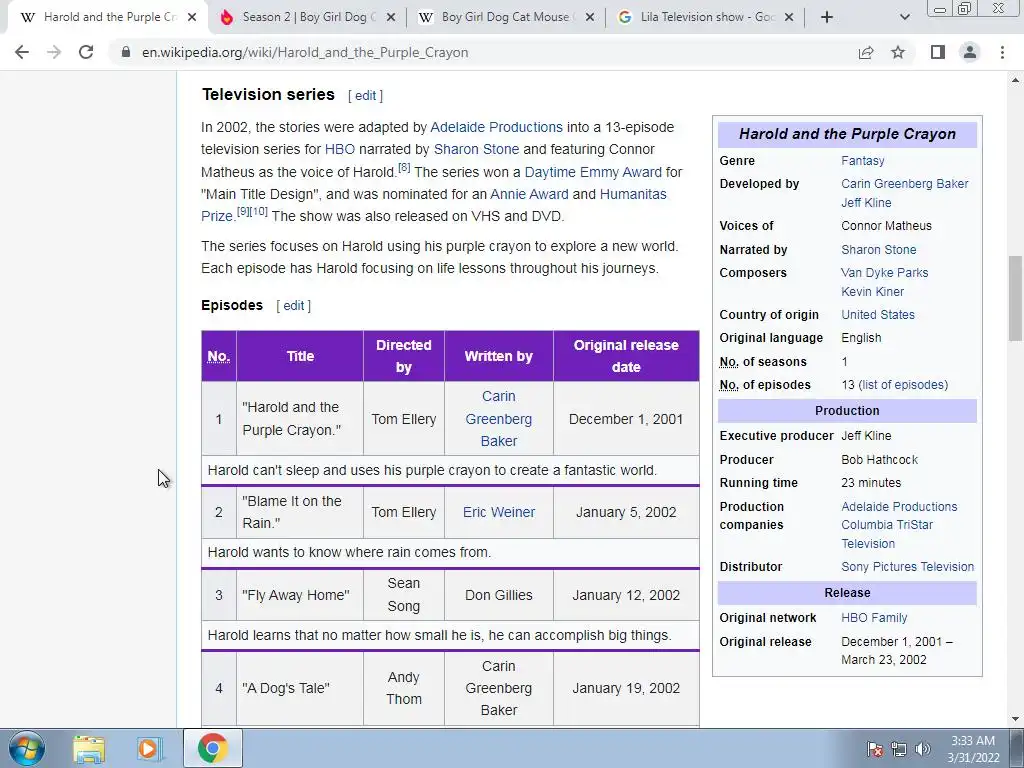Open United States link
The height and width of the screenshot is (768, 1024).
click(x=878, y=315)
